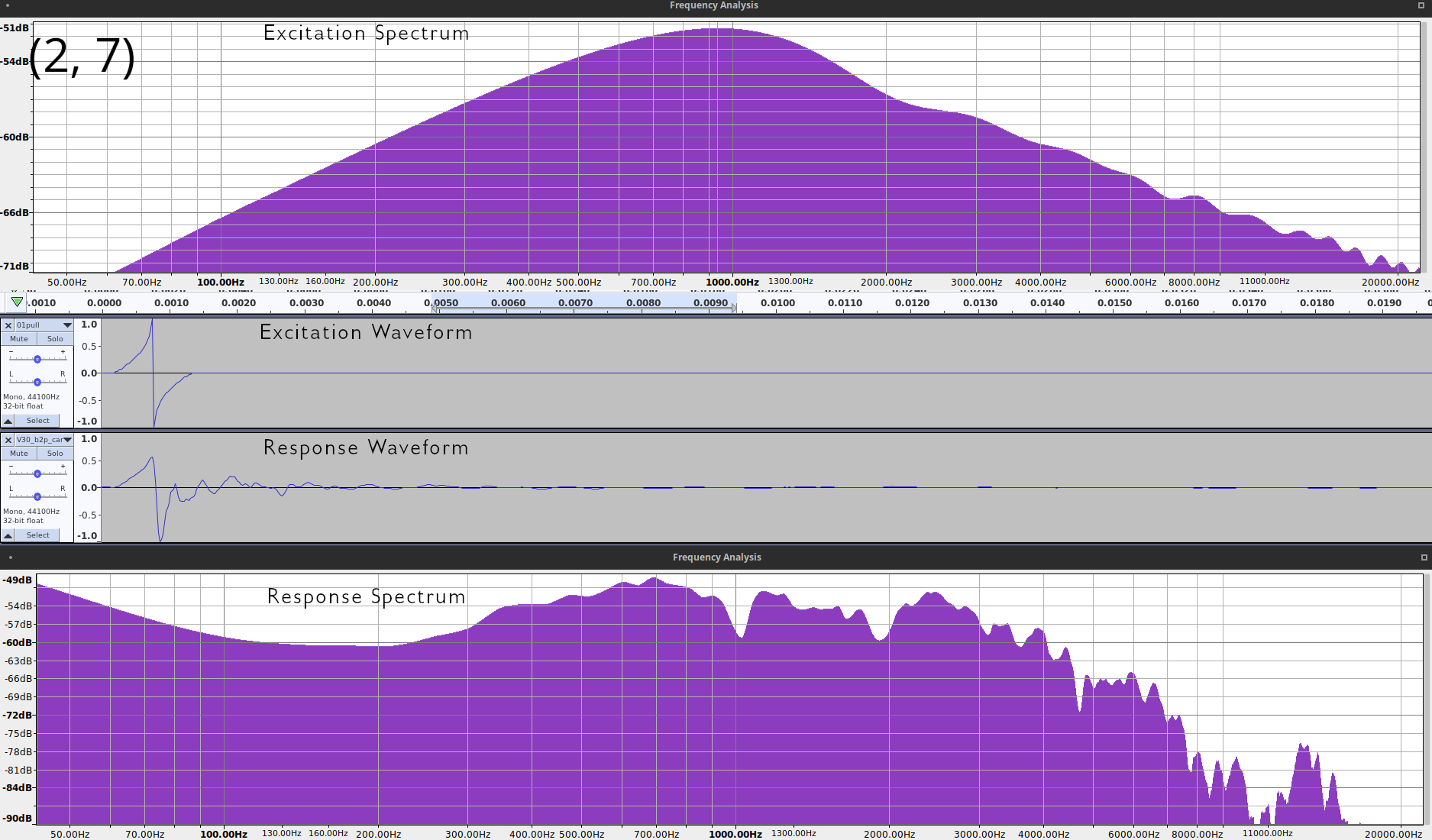
Task: Click the square icon in the top Frequency Analysis title bar
Action: point(1421,5)
